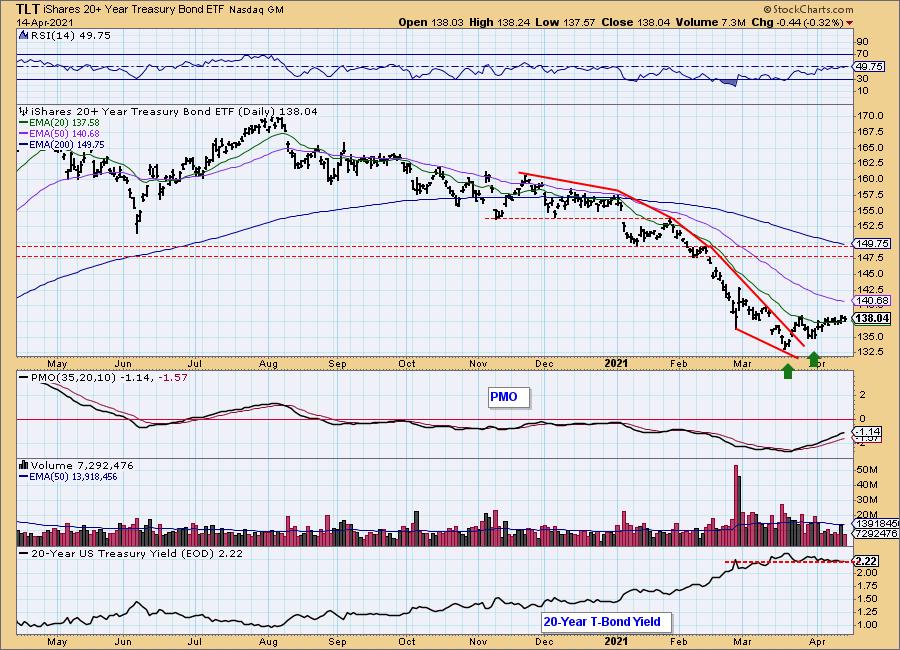Click the tallest volume spike bar

tap(736, 505)
